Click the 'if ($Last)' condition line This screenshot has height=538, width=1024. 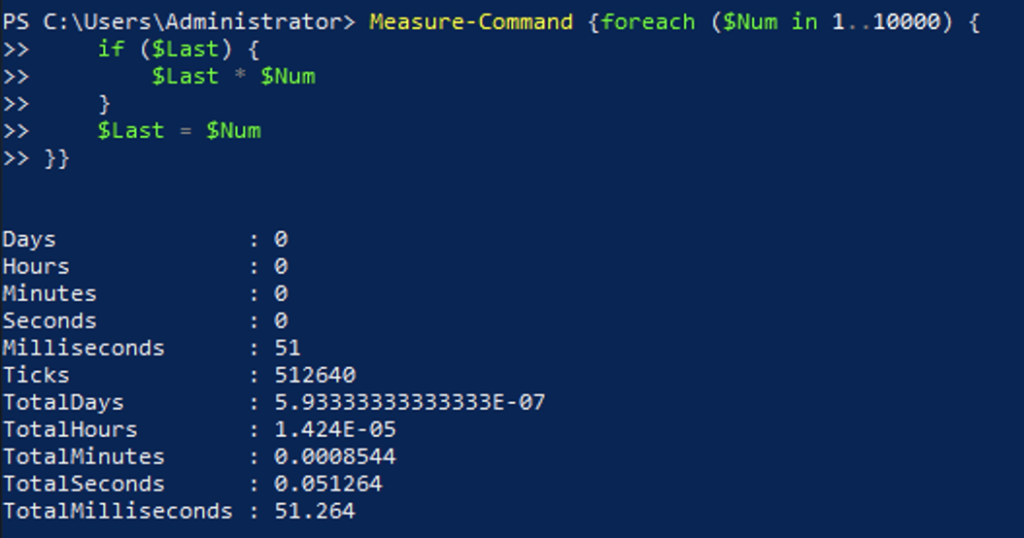coord(178,49)
